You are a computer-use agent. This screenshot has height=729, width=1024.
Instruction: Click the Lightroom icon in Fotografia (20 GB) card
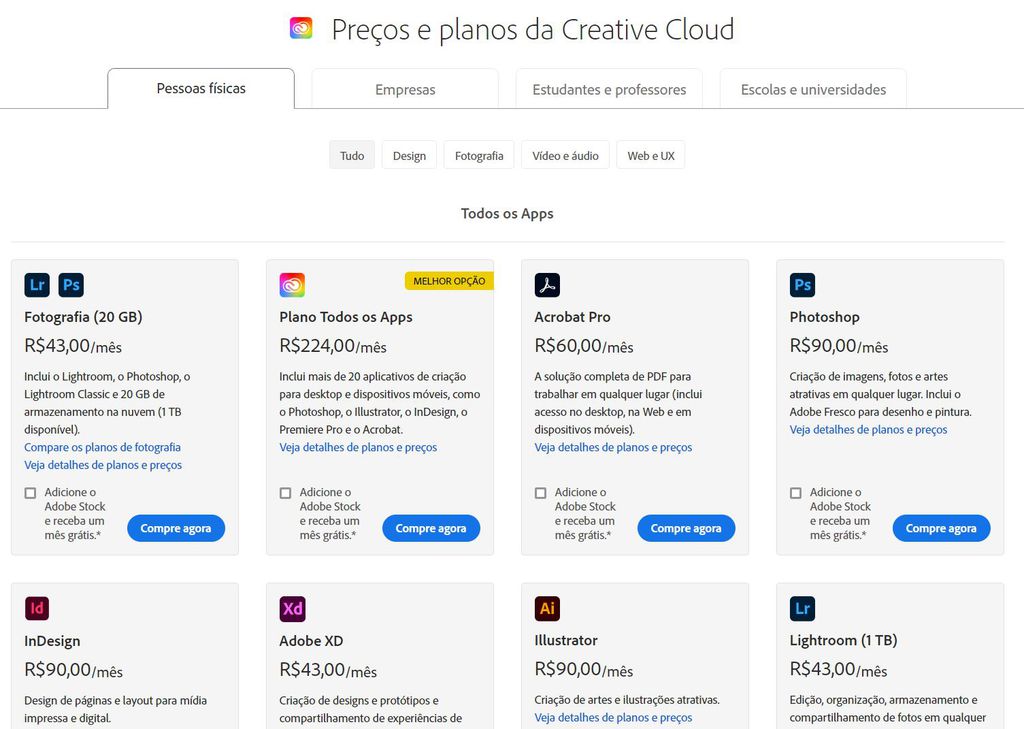[37, 285]
